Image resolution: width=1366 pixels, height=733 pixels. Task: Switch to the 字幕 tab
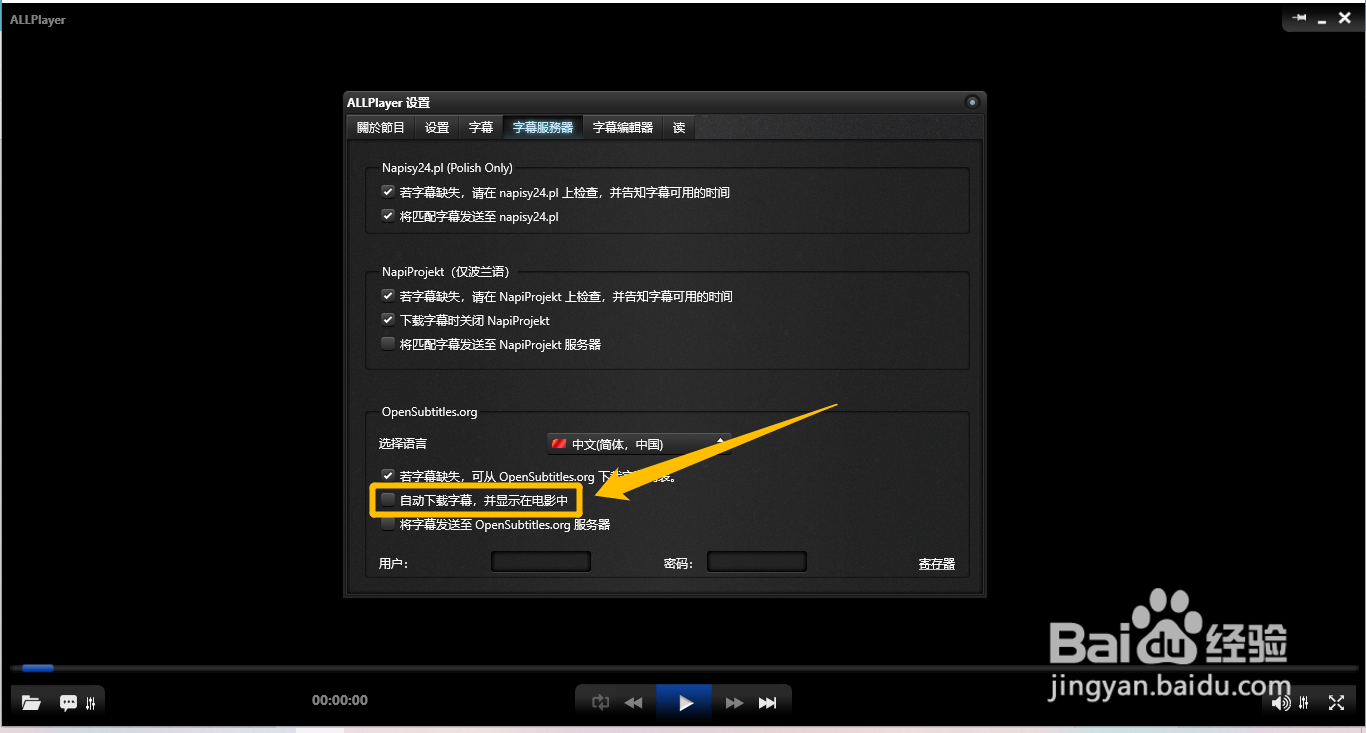[x=481, y=128]
